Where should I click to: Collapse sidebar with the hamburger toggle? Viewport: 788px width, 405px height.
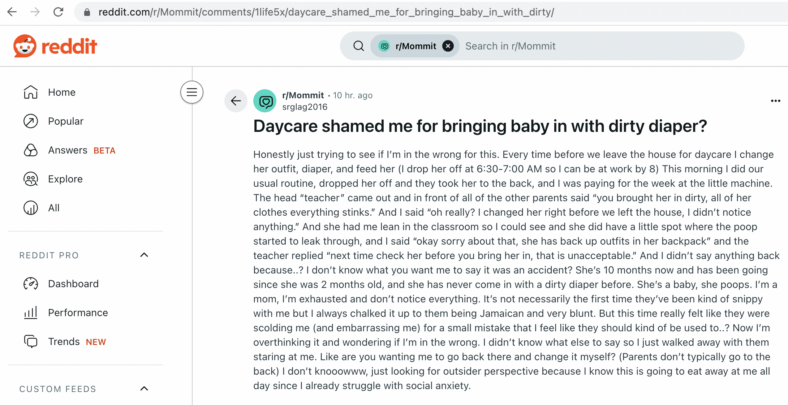pos(191,92)
